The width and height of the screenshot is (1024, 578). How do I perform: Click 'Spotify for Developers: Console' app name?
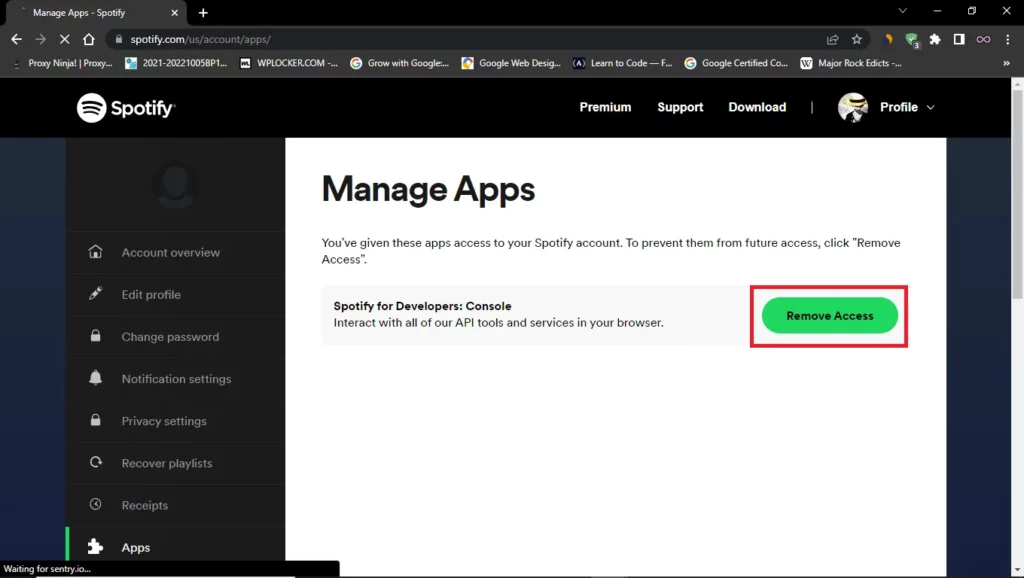pos(423,306)
